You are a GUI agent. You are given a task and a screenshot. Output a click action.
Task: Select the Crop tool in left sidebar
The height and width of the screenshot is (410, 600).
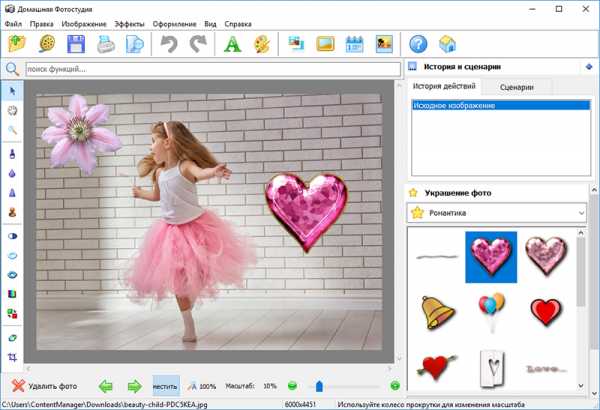pos(12,357)
